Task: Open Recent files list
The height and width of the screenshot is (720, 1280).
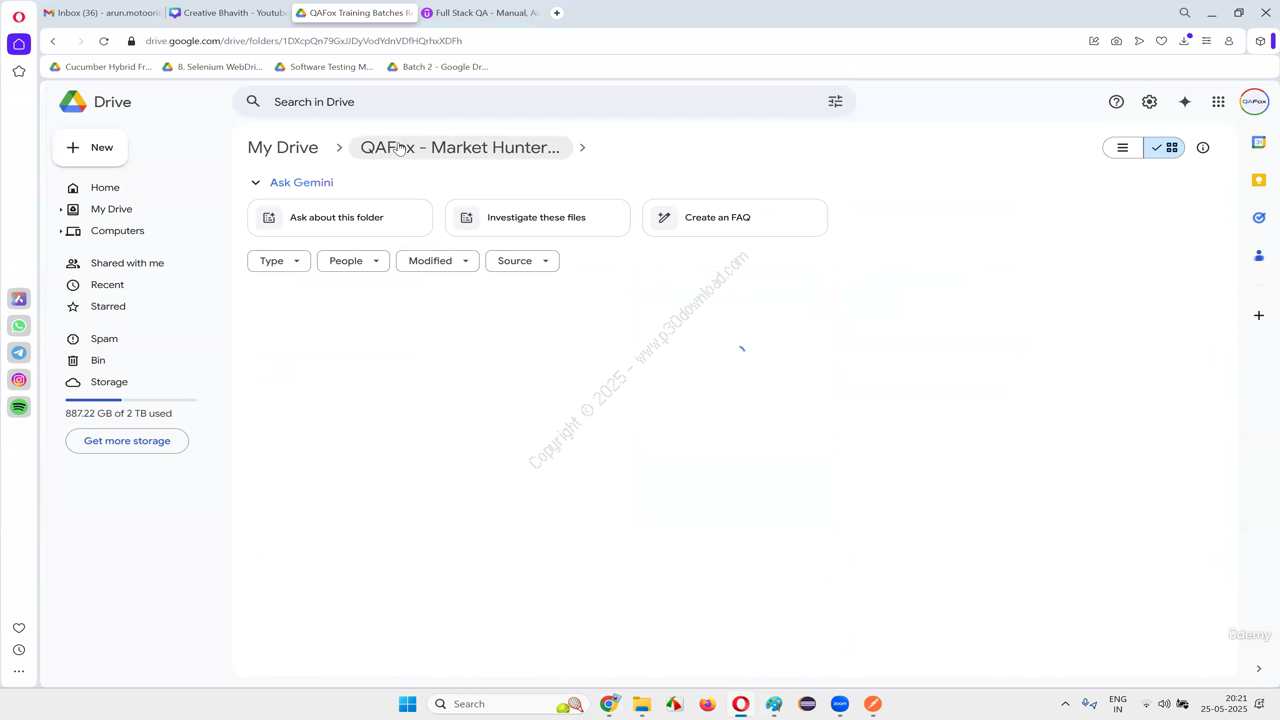Action: pos(107,285)
